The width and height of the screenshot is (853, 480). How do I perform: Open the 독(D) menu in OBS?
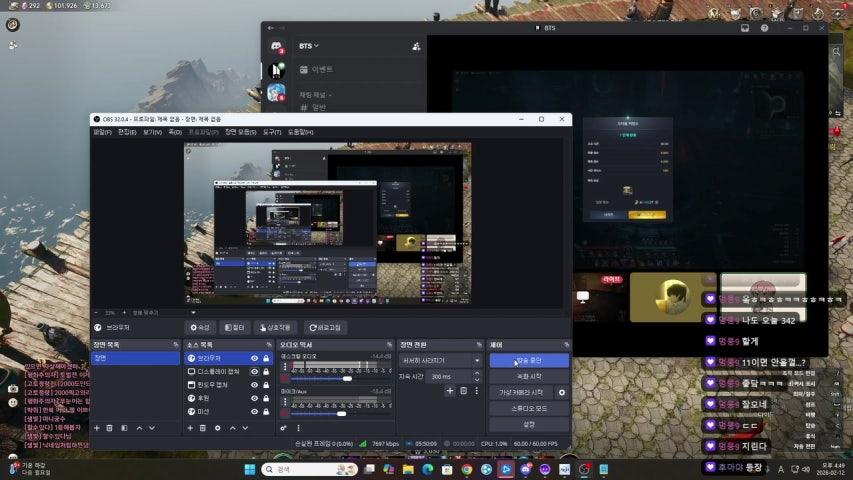(x=175, y=132)
